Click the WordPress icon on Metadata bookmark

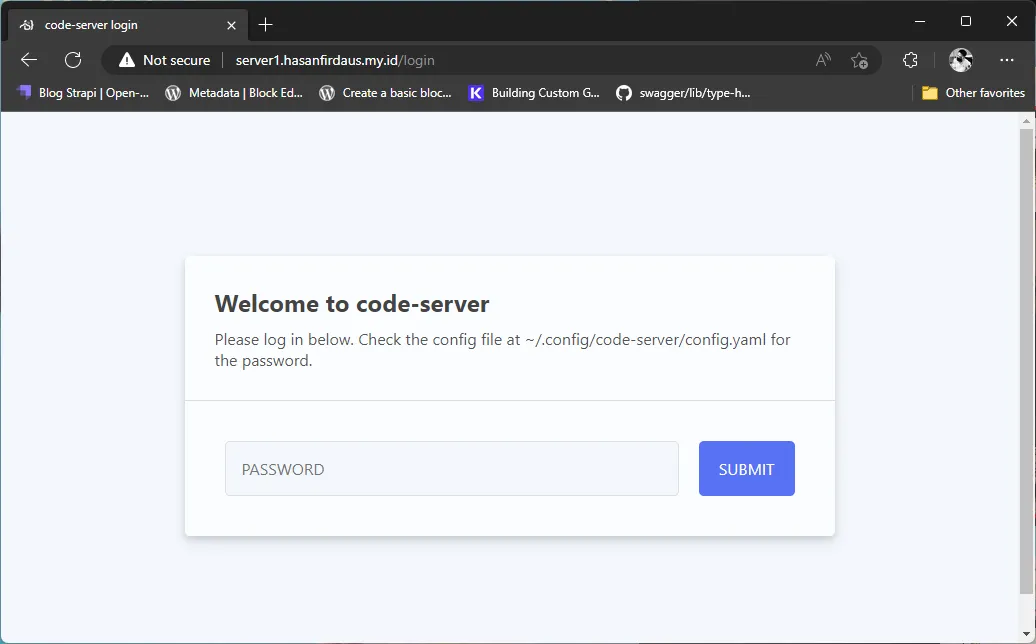tap(174, 92)
